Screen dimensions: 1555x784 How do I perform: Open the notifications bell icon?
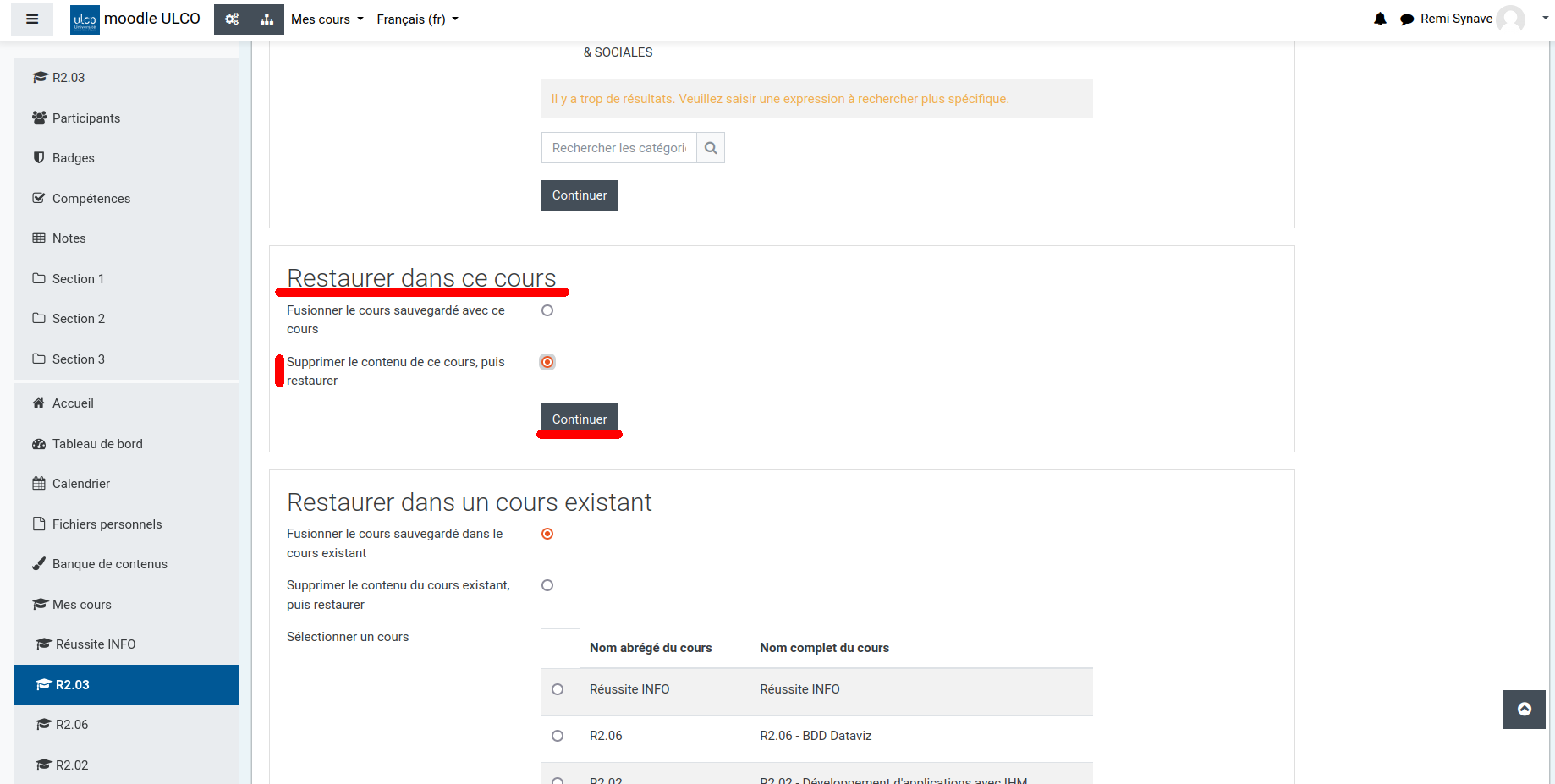pyautogui.click(x=1380, y=19)
